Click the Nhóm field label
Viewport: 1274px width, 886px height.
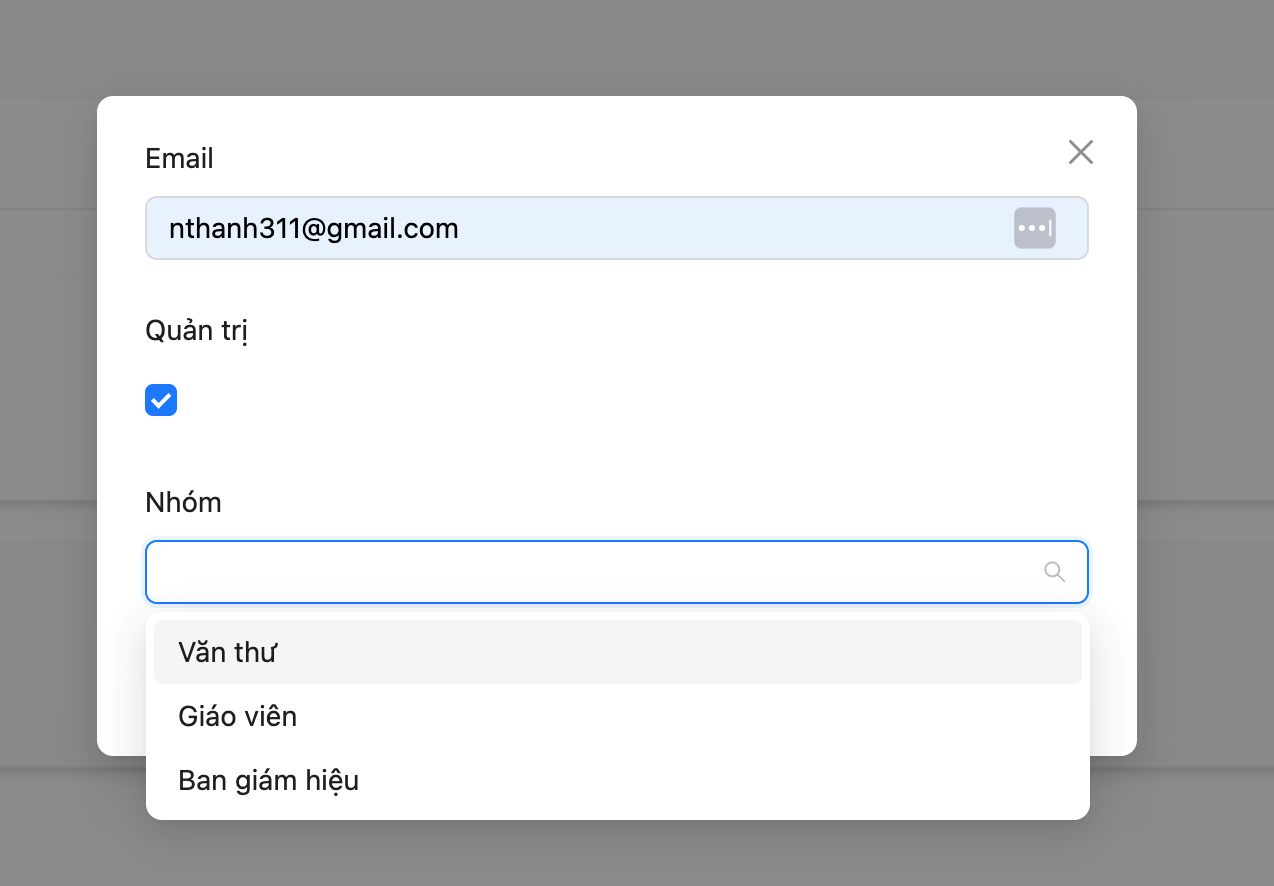[183, 502]
